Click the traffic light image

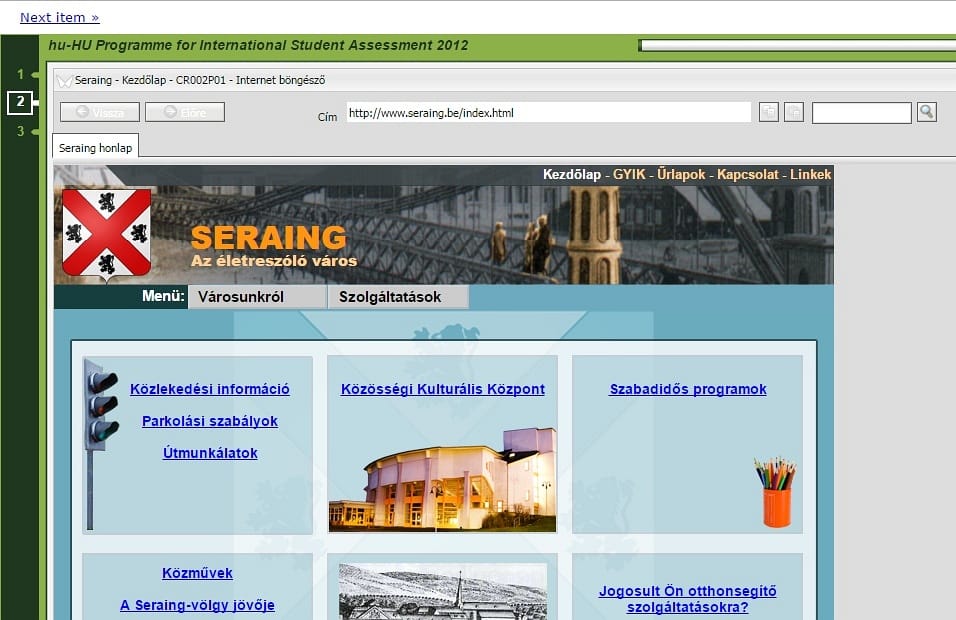pos(101,443)
